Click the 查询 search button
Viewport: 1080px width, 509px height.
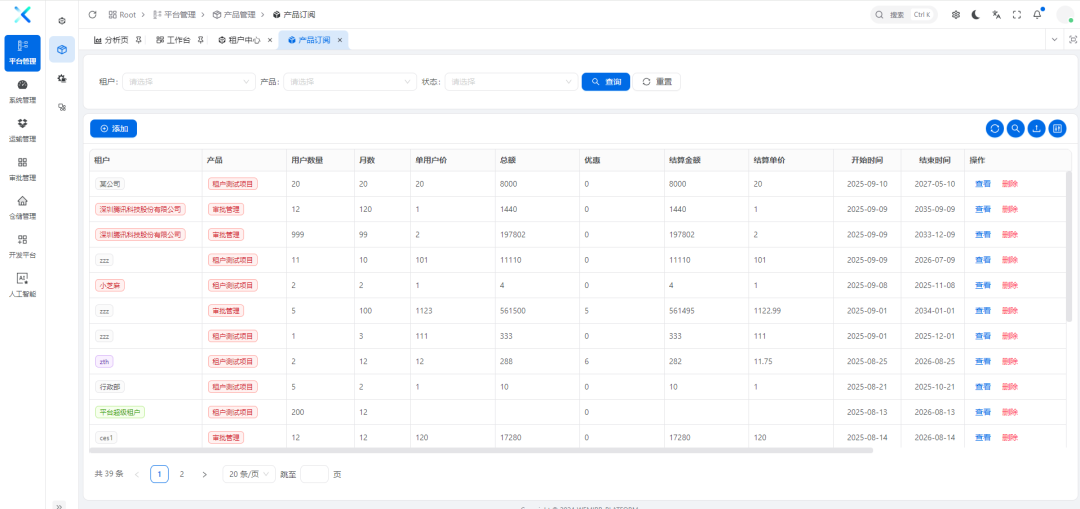(x=605, y=82)
